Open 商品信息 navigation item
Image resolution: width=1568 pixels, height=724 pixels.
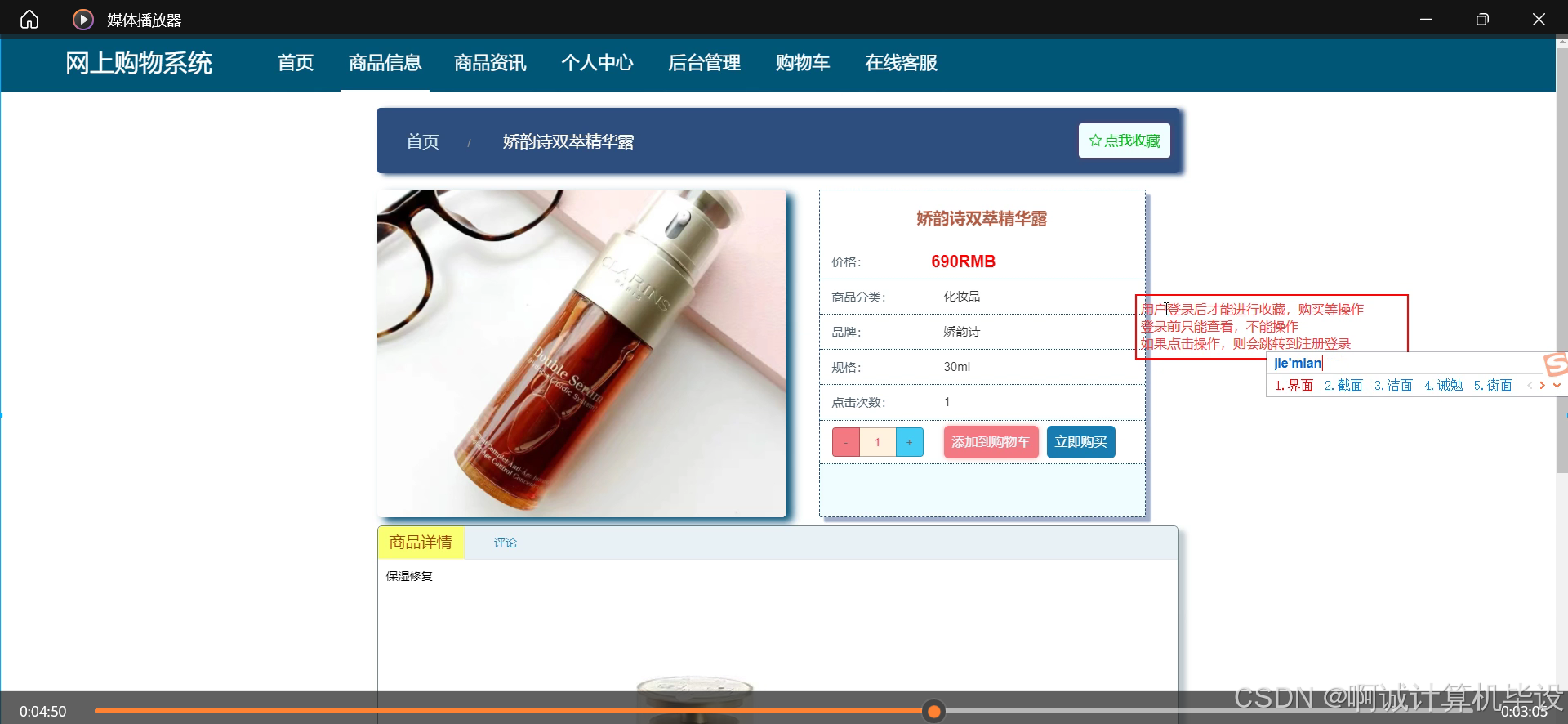385,63
